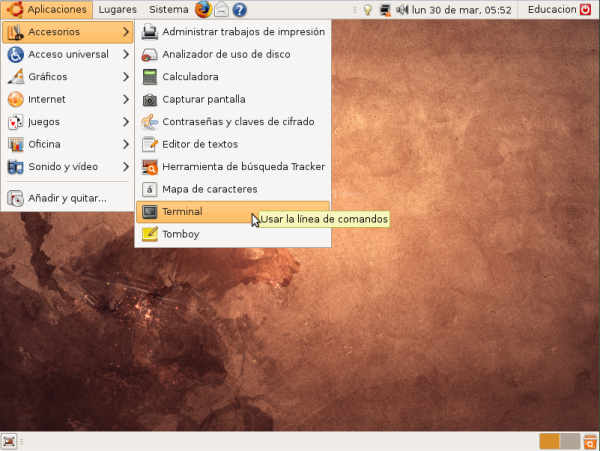Viewport: 600px width, 451px height.
Task: Open the trash icon in the bottom panel
Action: tap(589, 441)
